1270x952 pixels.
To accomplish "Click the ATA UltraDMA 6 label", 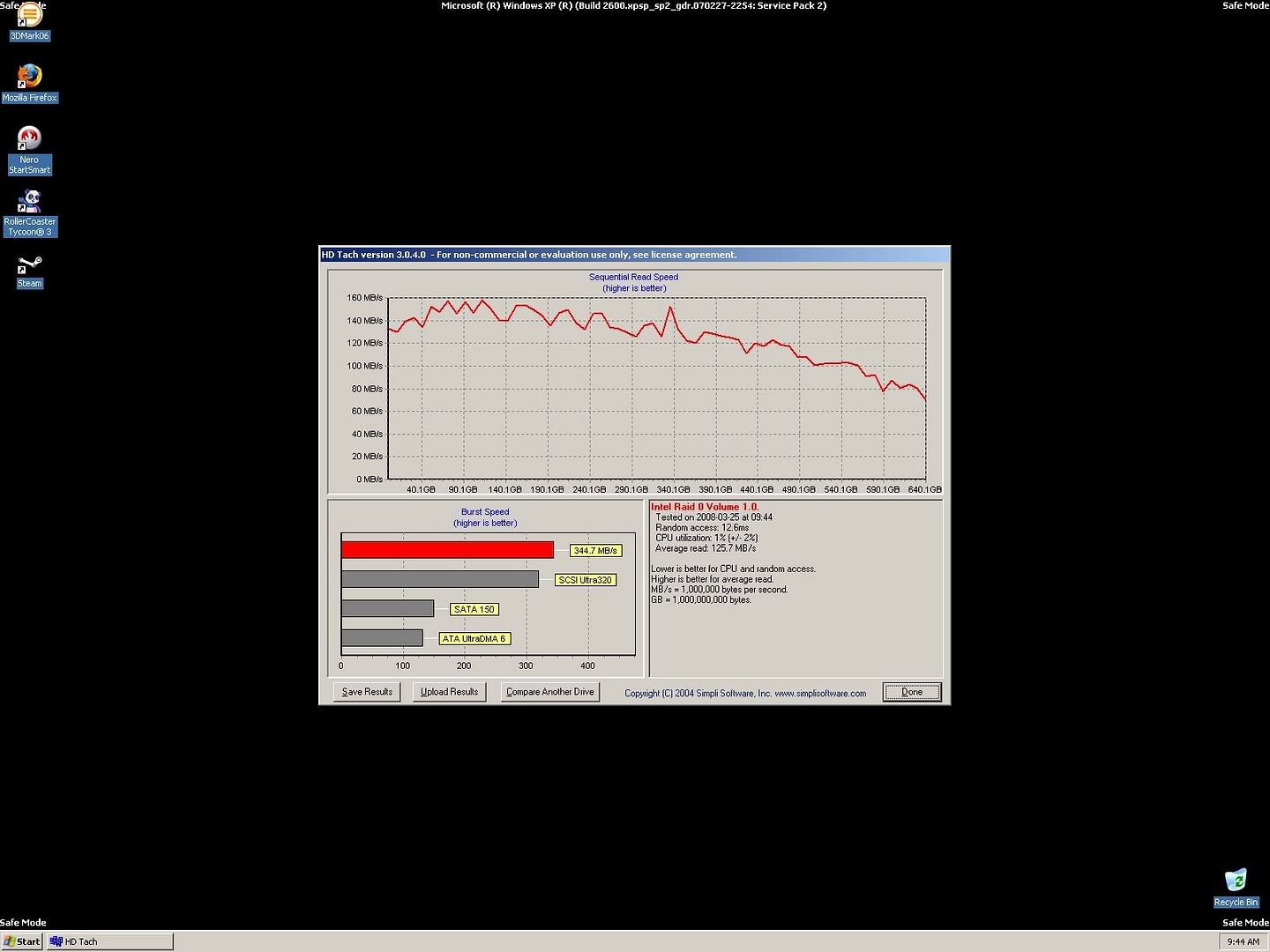I will pyautogui.click(x=474, y=638).
